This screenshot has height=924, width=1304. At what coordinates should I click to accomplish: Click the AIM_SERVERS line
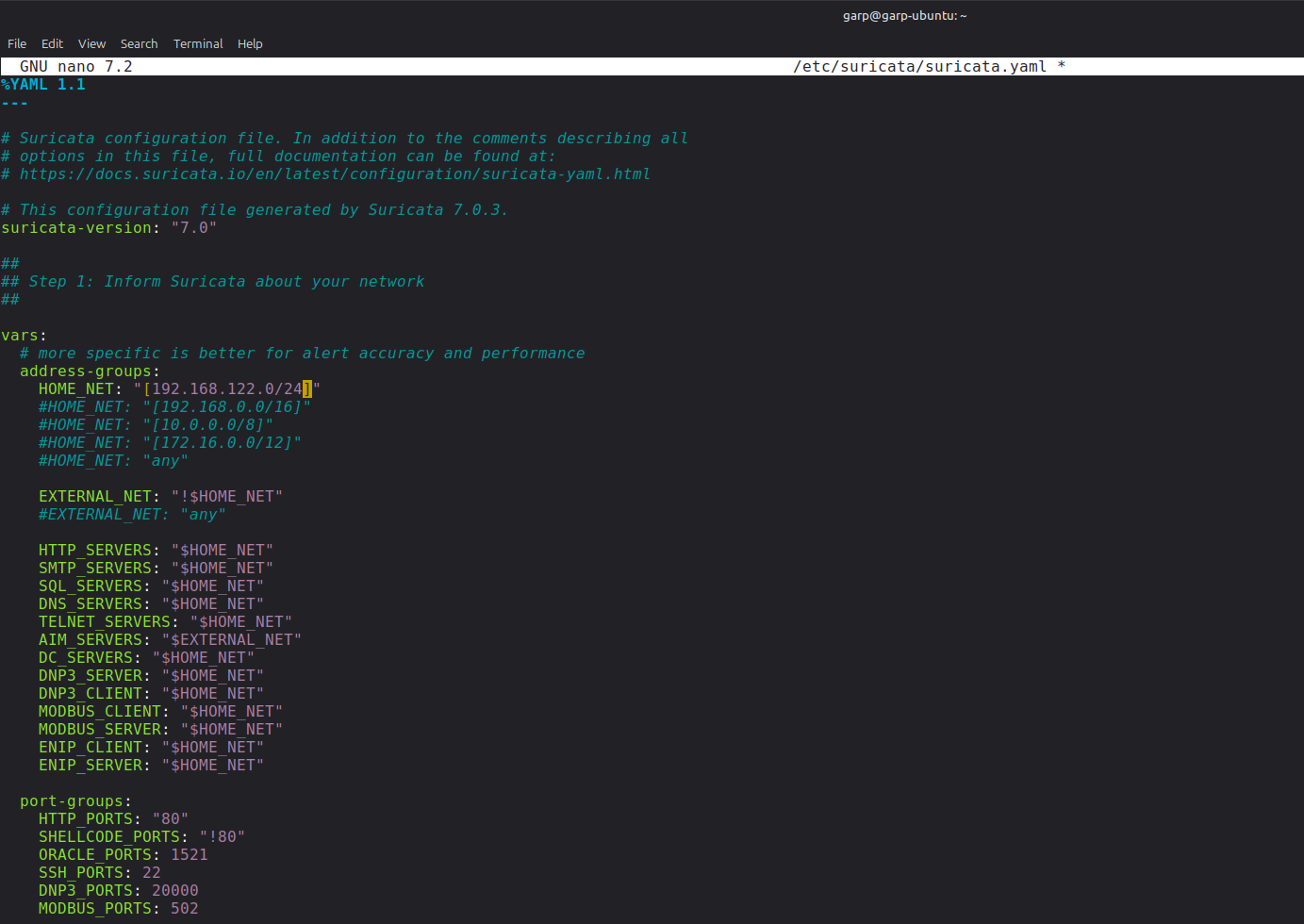pos(171,640)
